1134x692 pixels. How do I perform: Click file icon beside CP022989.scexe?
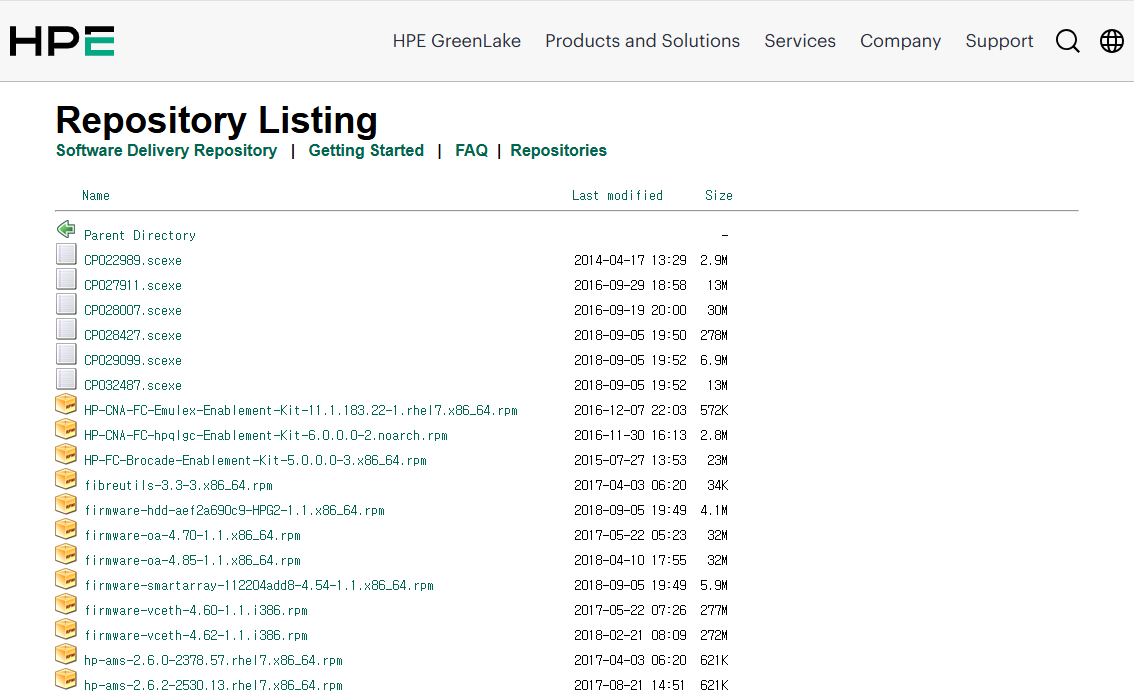(x=66, y=254)
